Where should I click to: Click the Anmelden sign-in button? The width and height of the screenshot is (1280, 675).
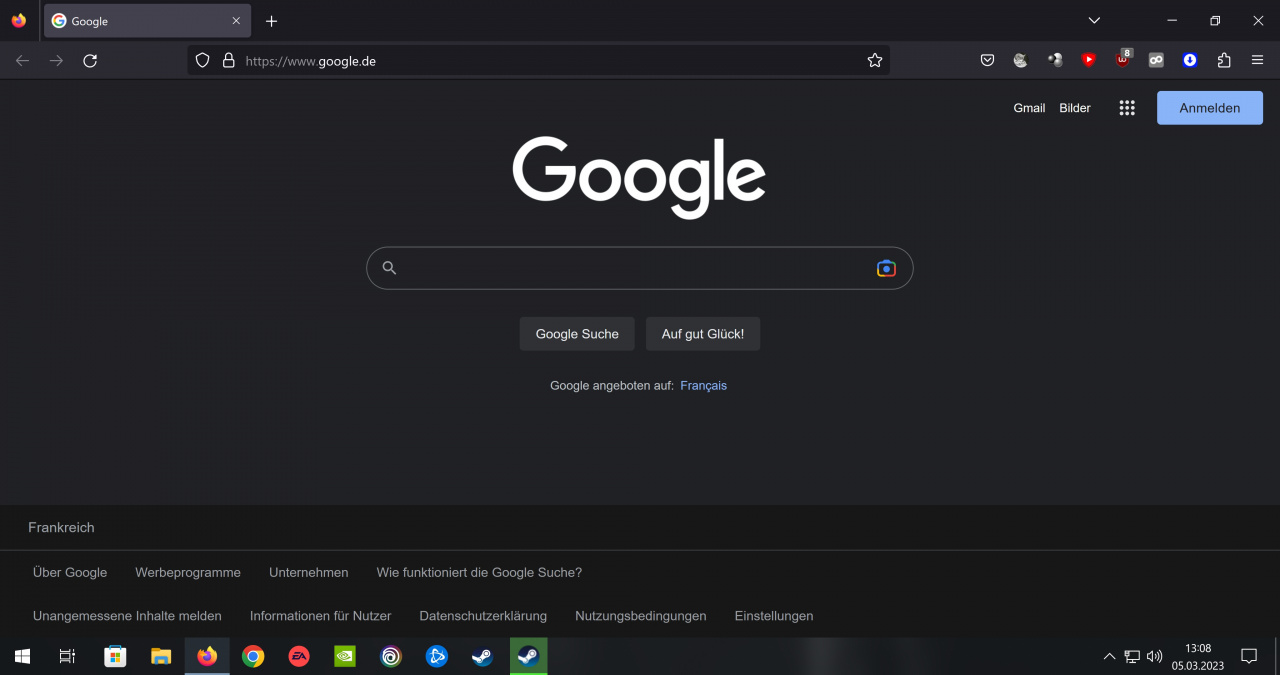1210,108
